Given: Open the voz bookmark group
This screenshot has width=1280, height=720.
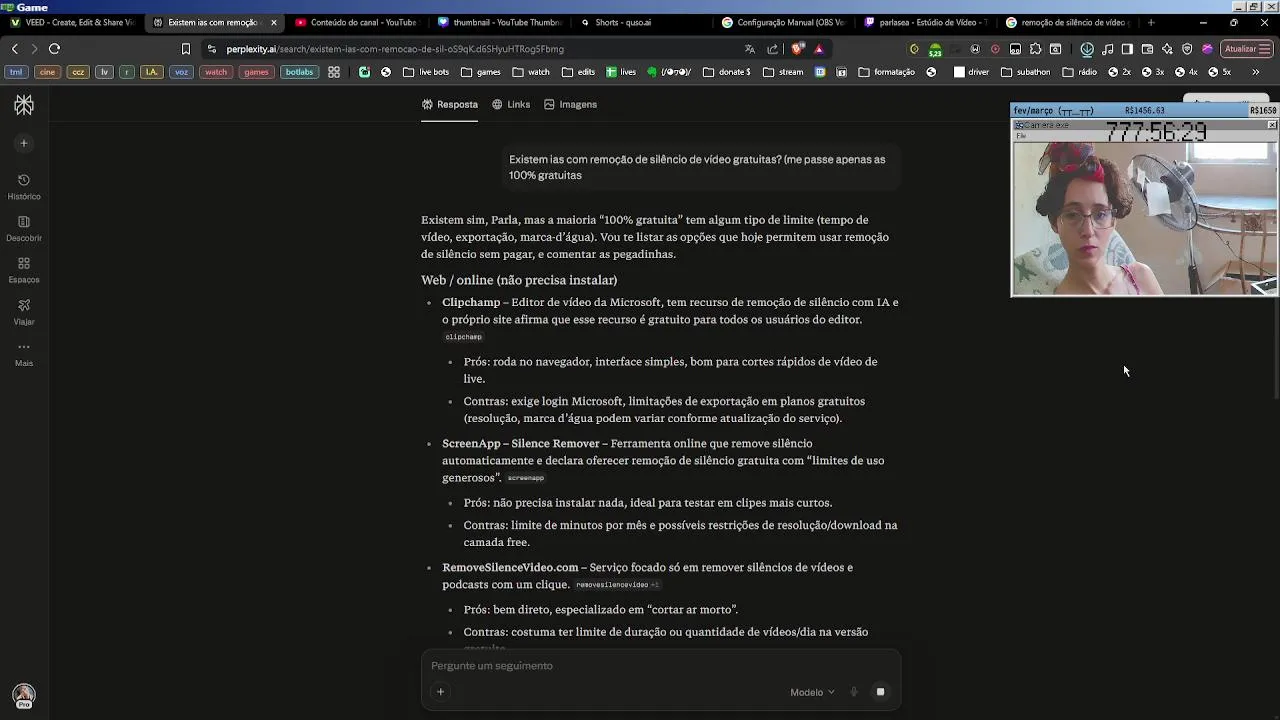Looking at the screenshot, I should [x=181, y=72].
